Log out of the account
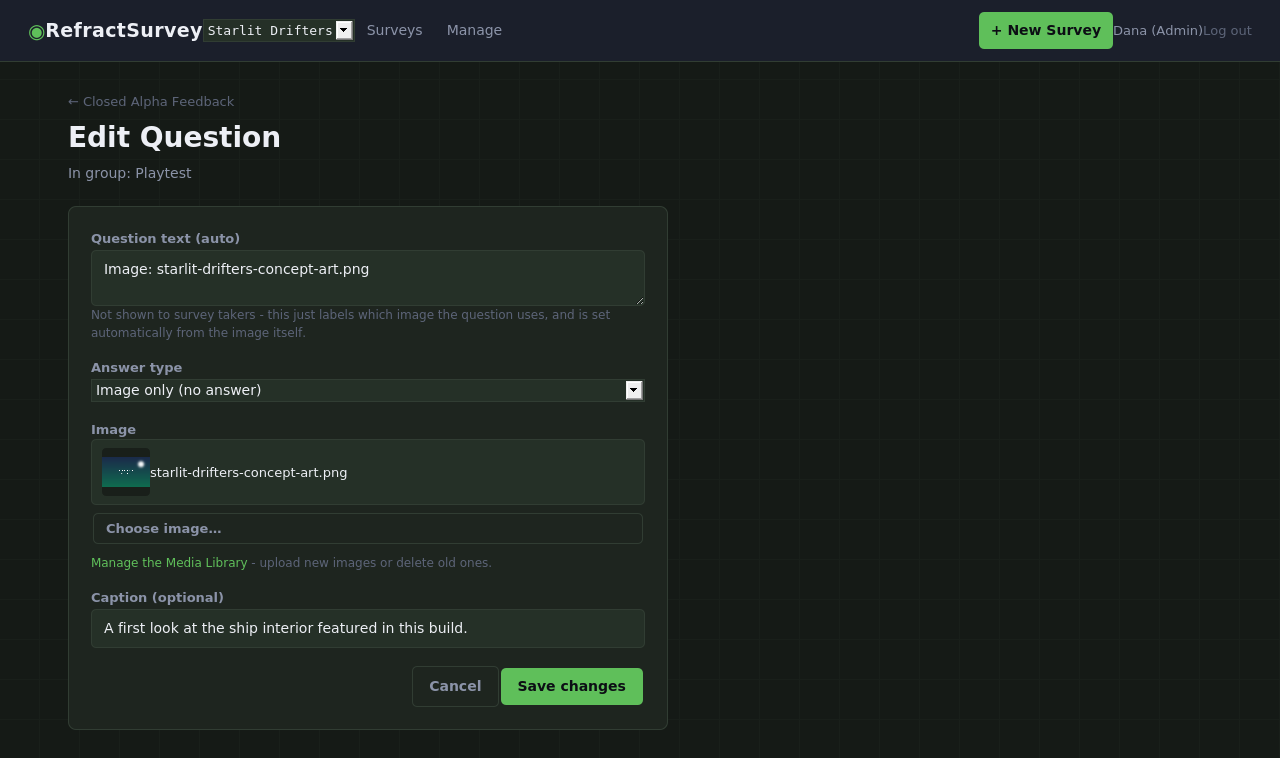Viewport: 1280px width, 758px height. 1227,31
